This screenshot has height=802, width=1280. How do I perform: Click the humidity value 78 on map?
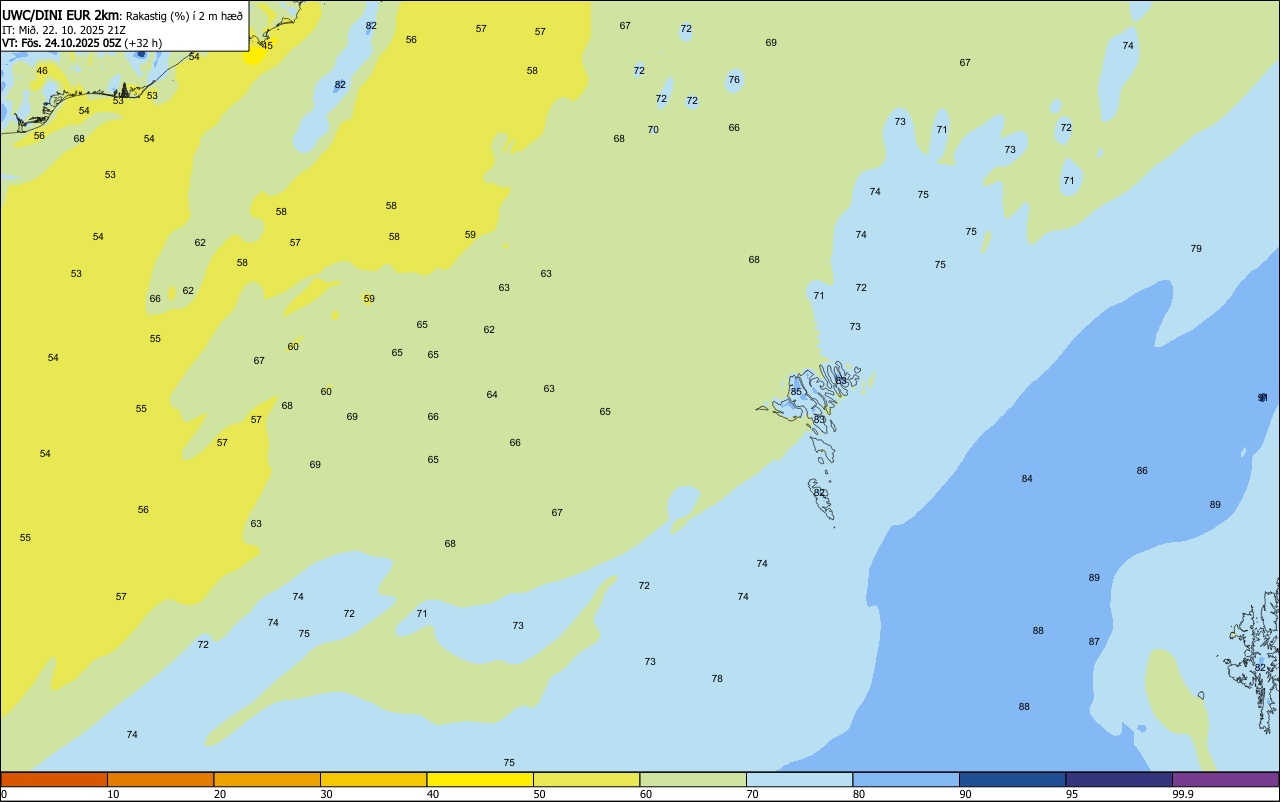pos(717,679)
